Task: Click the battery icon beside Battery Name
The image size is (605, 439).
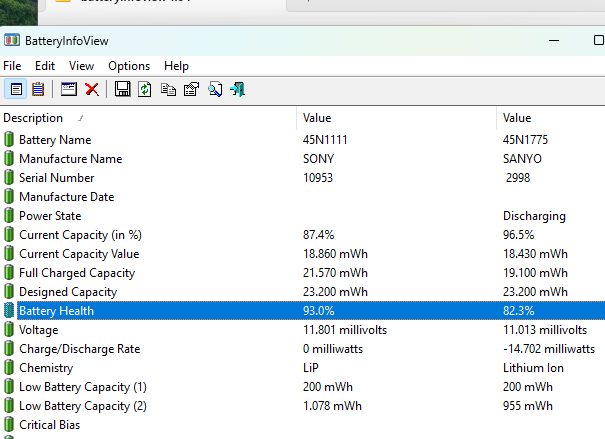Action: tap(9, 139)
